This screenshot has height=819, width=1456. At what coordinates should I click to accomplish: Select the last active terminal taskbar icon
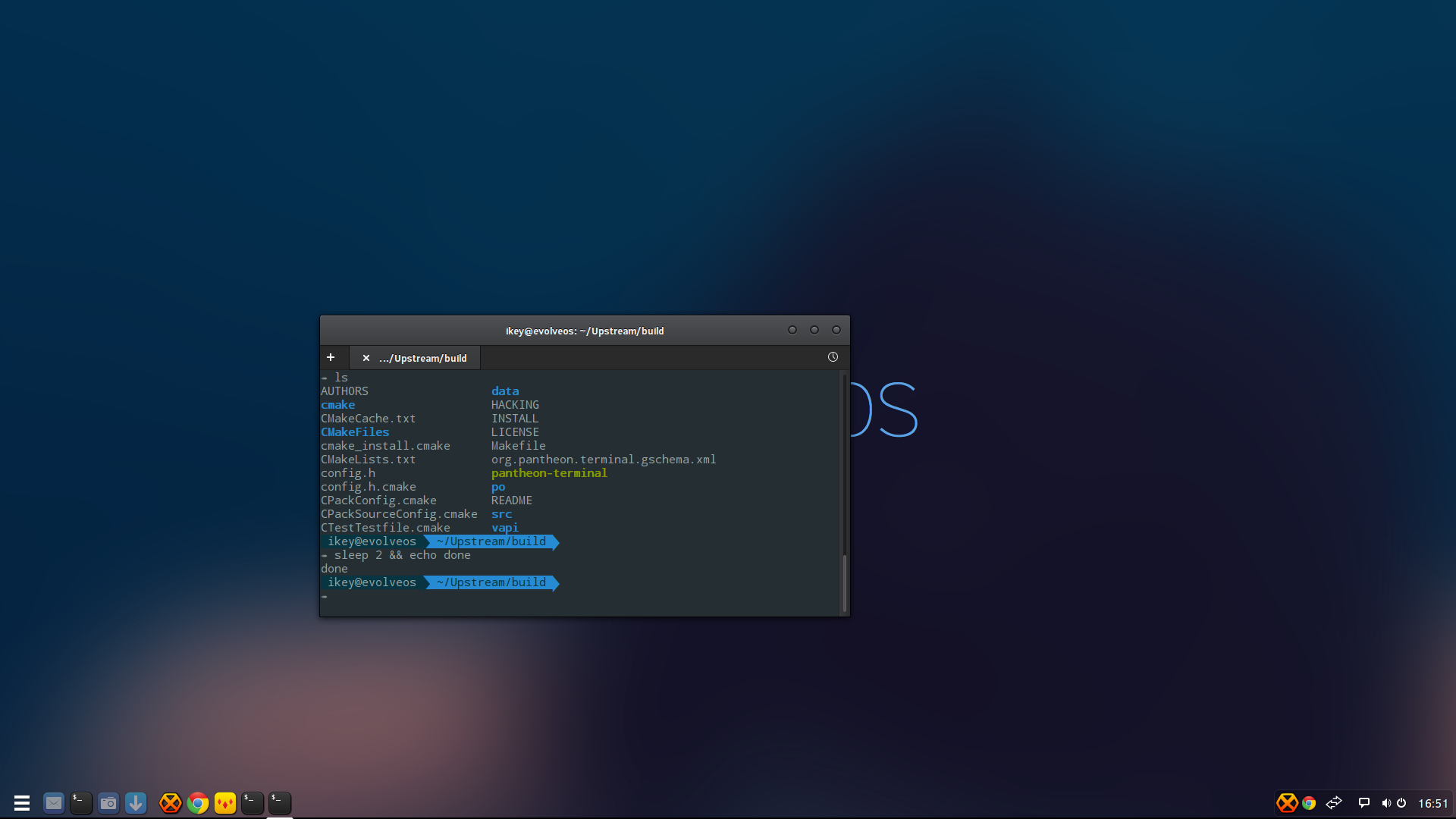tap(280, 802)
